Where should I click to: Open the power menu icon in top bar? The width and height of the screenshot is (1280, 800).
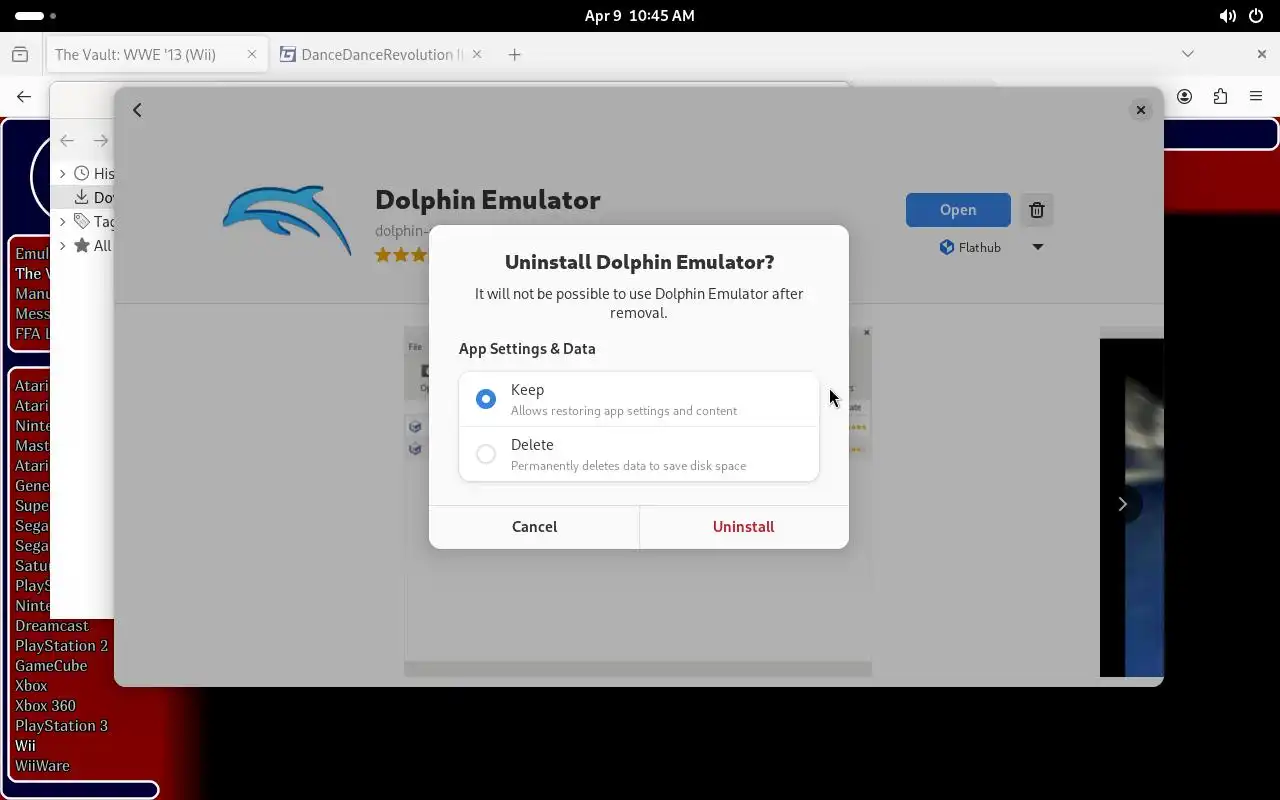click(1256, 16)
